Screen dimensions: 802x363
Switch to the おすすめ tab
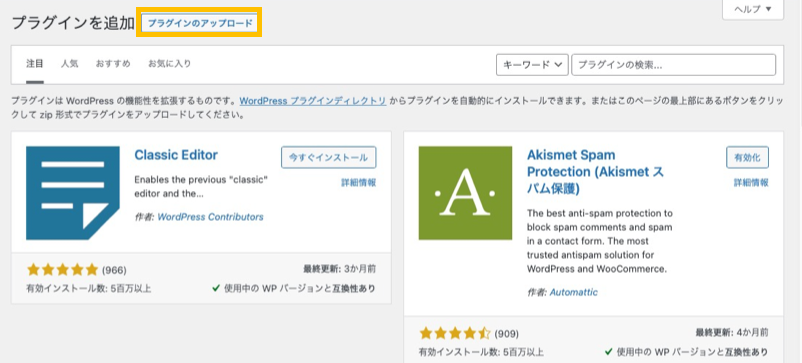click(113, 64)
